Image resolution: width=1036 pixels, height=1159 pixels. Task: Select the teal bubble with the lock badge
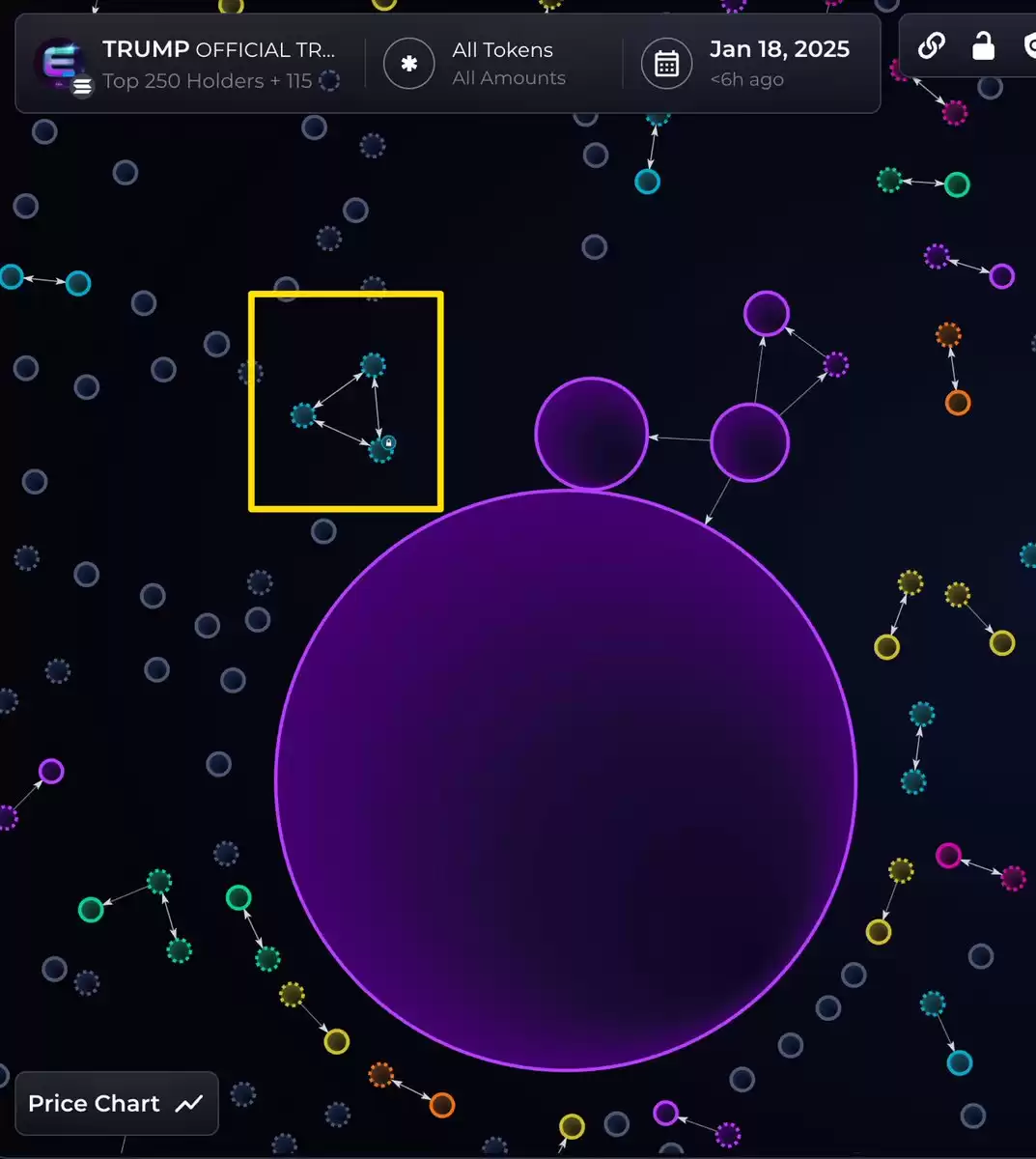coord(380,450)
